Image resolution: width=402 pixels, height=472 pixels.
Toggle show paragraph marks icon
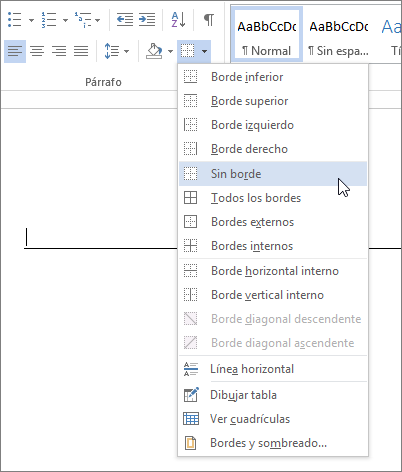(209, 20)
